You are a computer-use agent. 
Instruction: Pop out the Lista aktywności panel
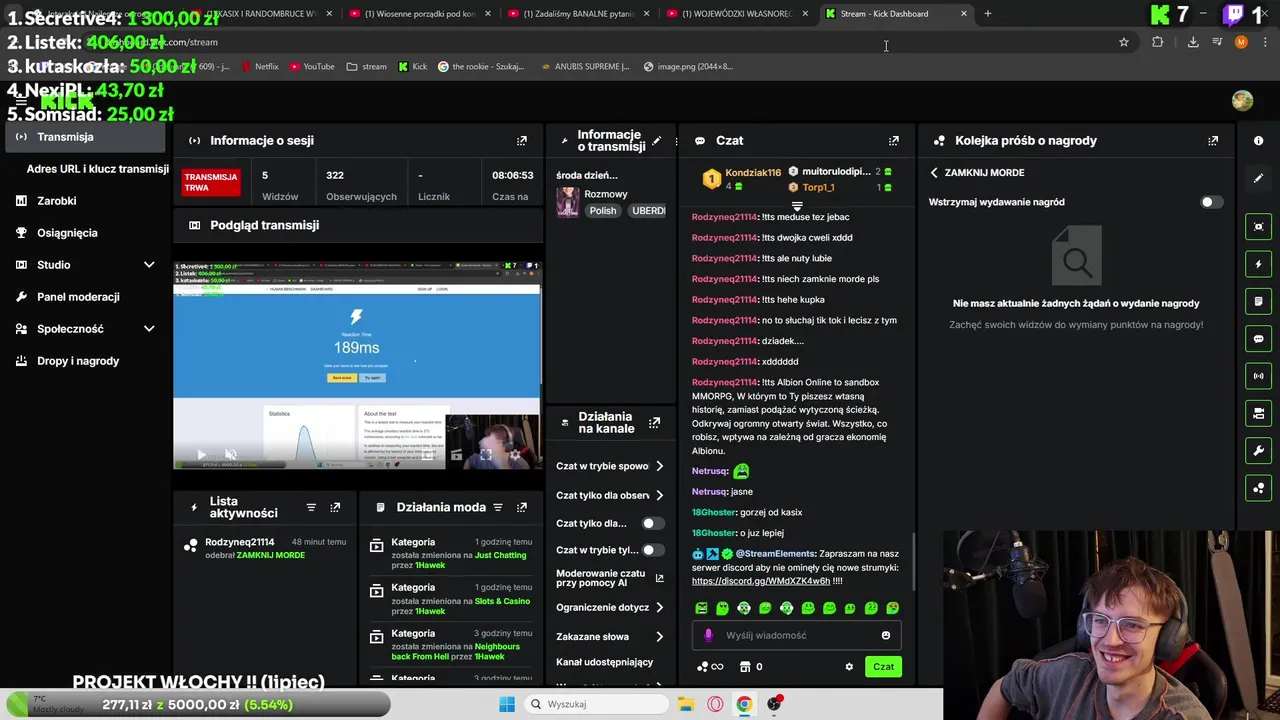click(x=335, y=508)
